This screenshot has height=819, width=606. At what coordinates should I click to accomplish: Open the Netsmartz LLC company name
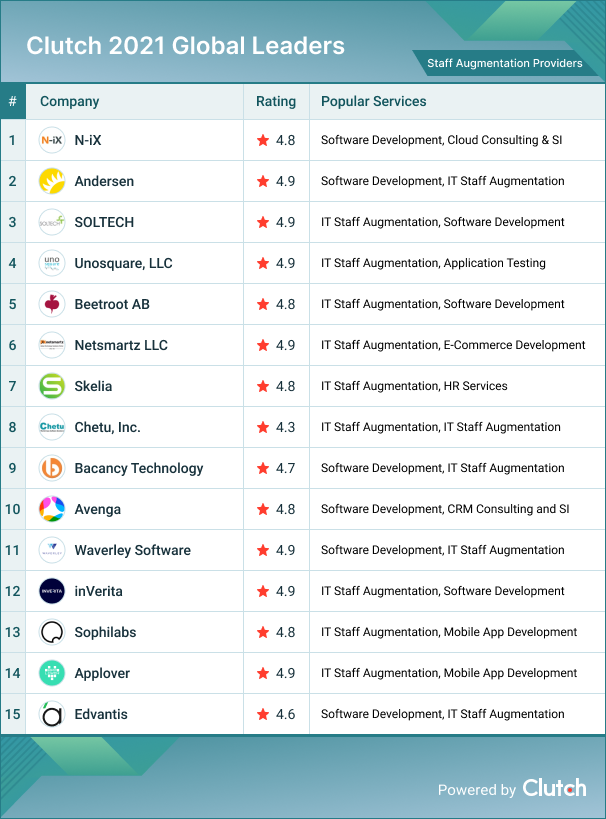(121, 345)
